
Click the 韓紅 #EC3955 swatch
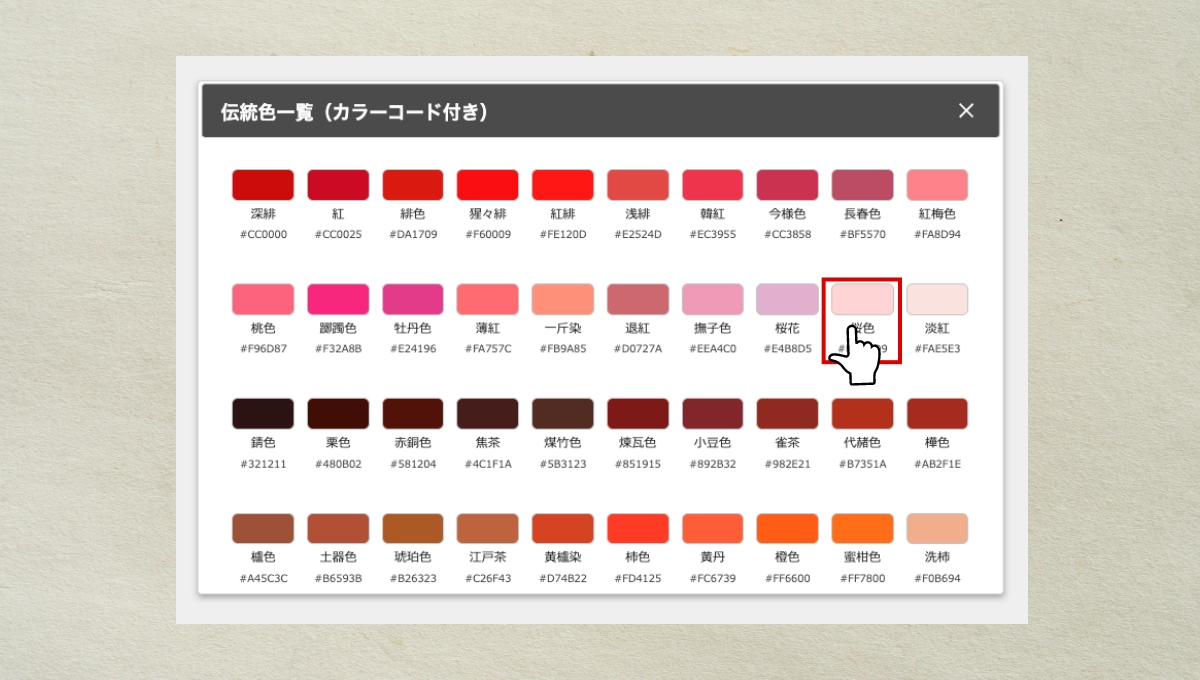pyautogui.click(x=712, y=185)
